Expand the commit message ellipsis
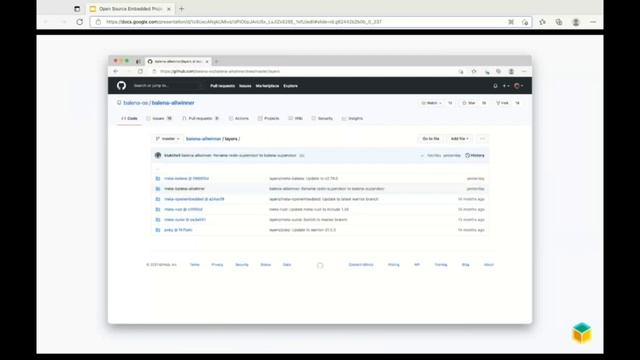This screenshot has height=360, width=640. 302,156
